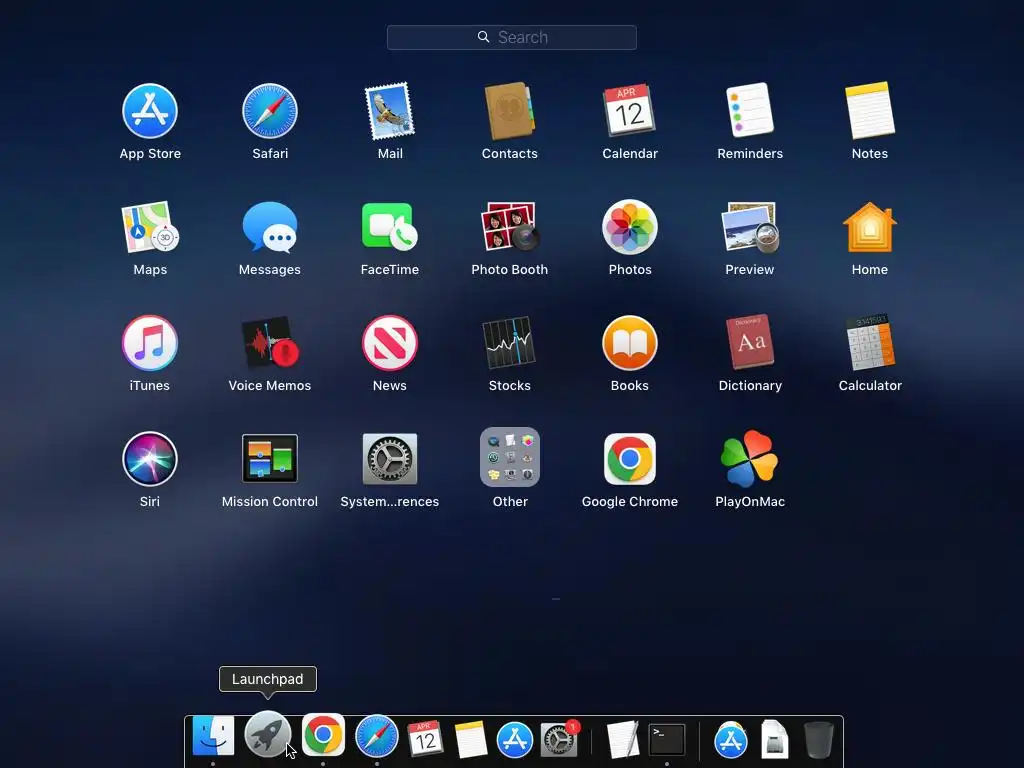Image resolution: width=1024 pixels, height=768 pixels.
Task: Open the Contacts app
Action: (509, 111)
